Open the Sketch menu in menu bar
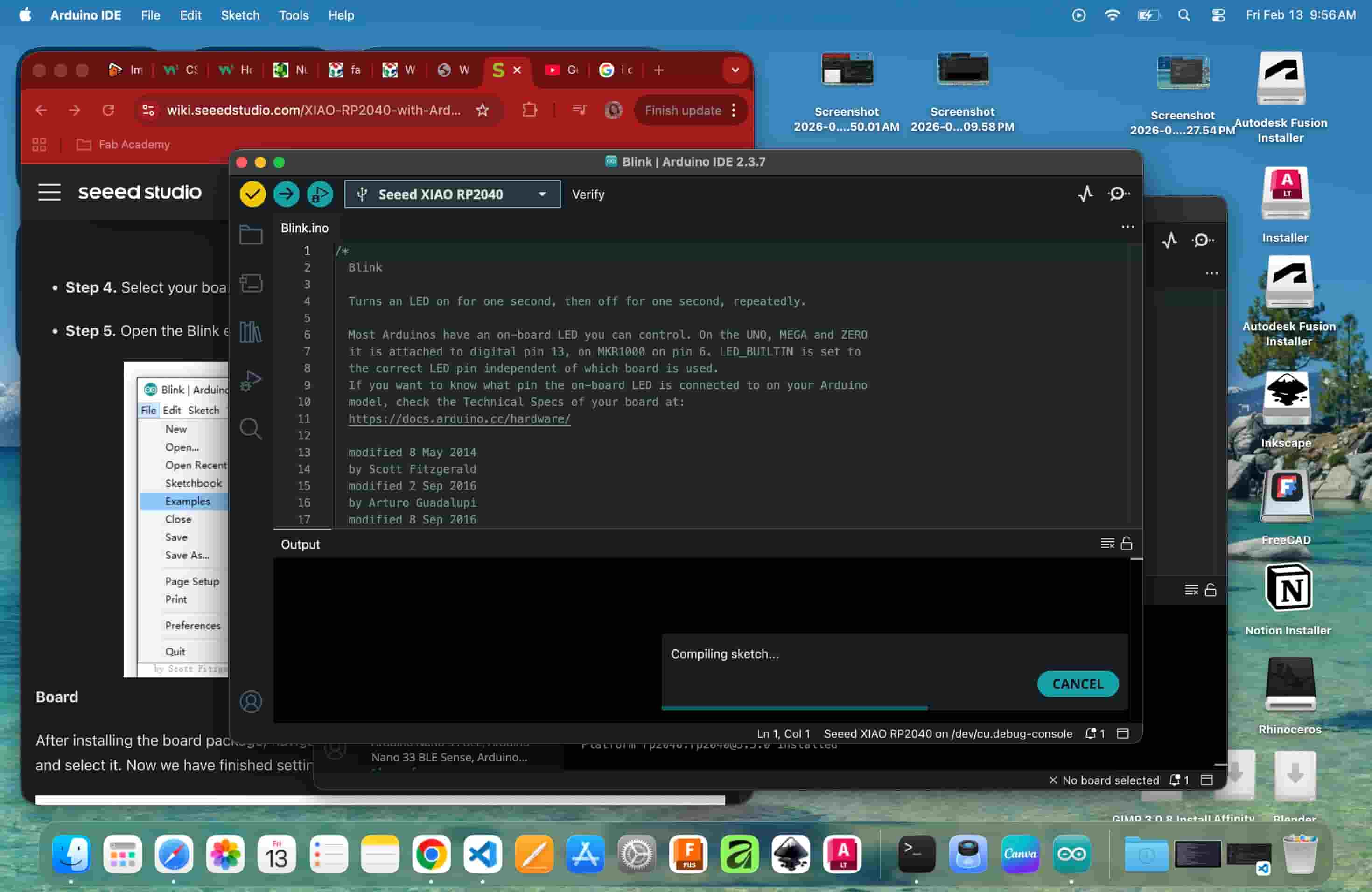The image size is (1372, 892). pyautogui.click(x=240, y=15)
